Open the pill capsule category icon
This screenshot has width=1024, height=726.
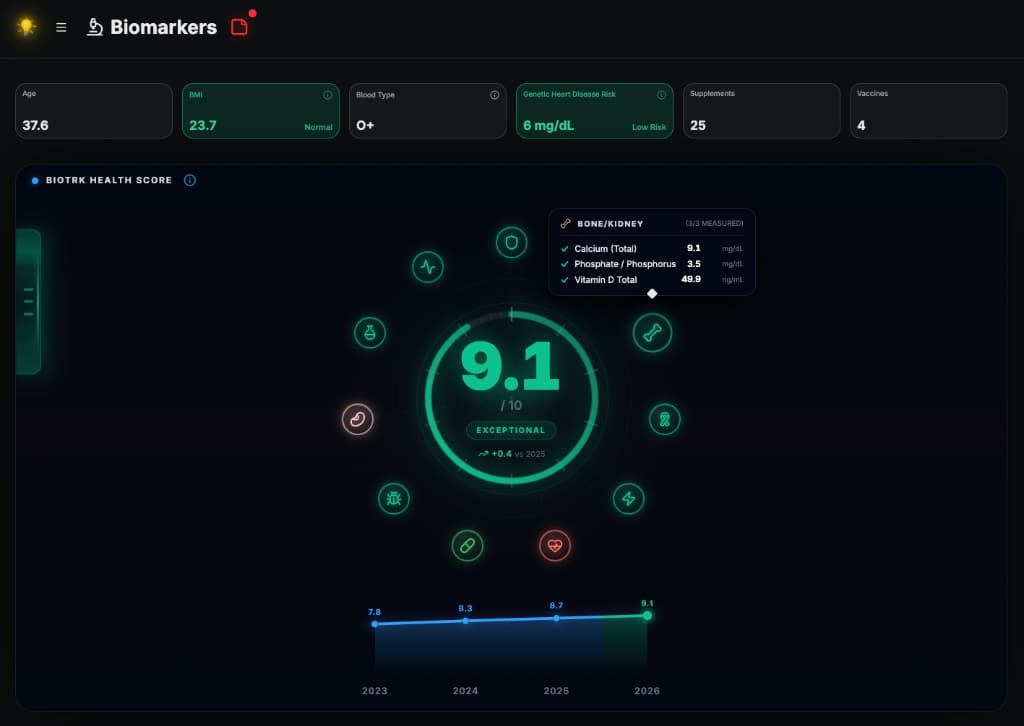click(466, 545)
